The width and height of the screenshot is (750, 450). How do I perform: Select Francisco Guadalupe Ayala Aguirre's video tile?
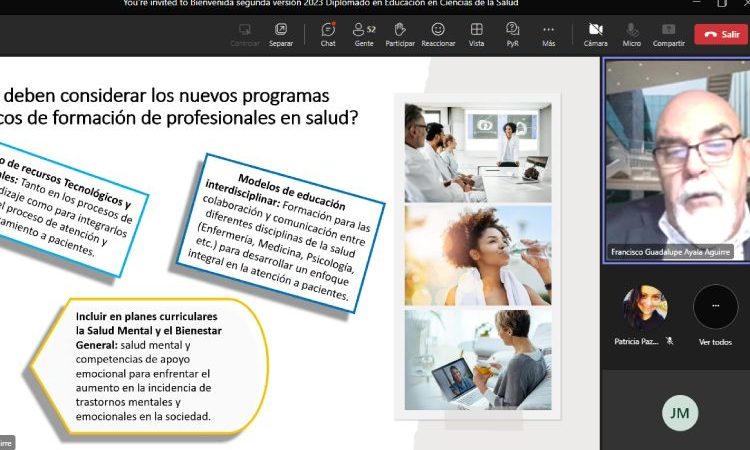pos(677,160)
